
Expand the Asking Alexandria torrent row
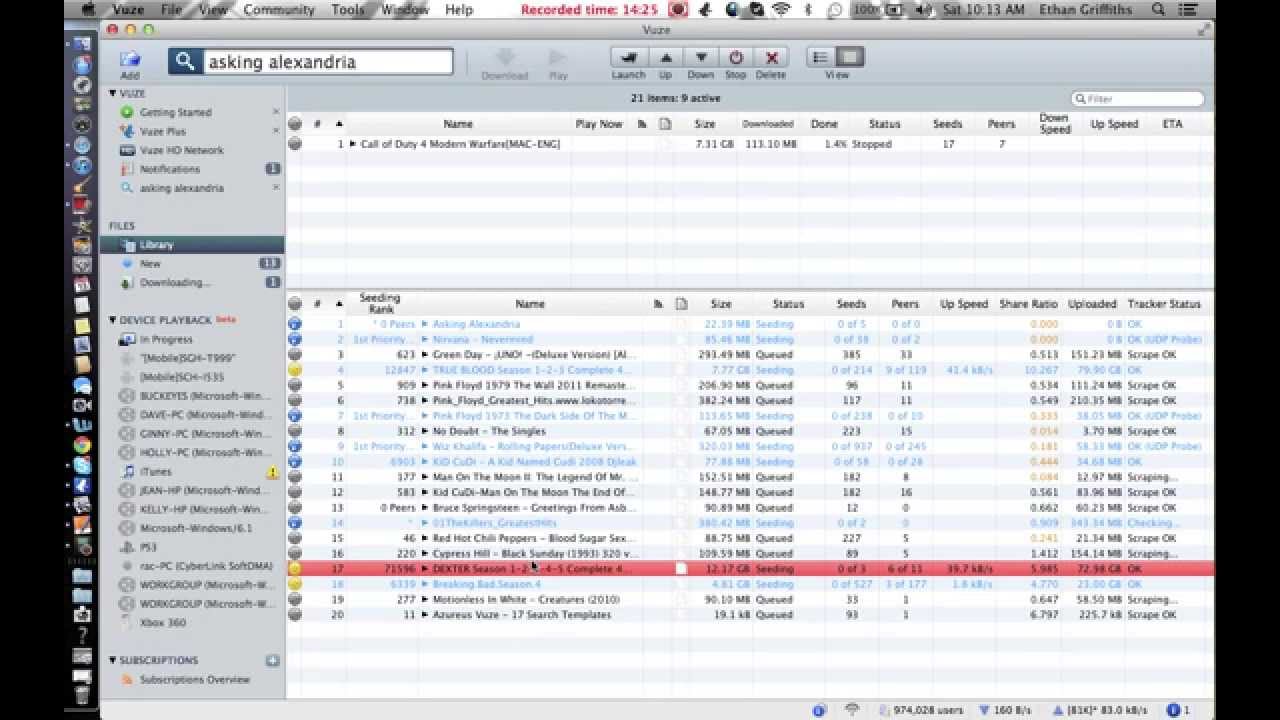tap(425, 324)
